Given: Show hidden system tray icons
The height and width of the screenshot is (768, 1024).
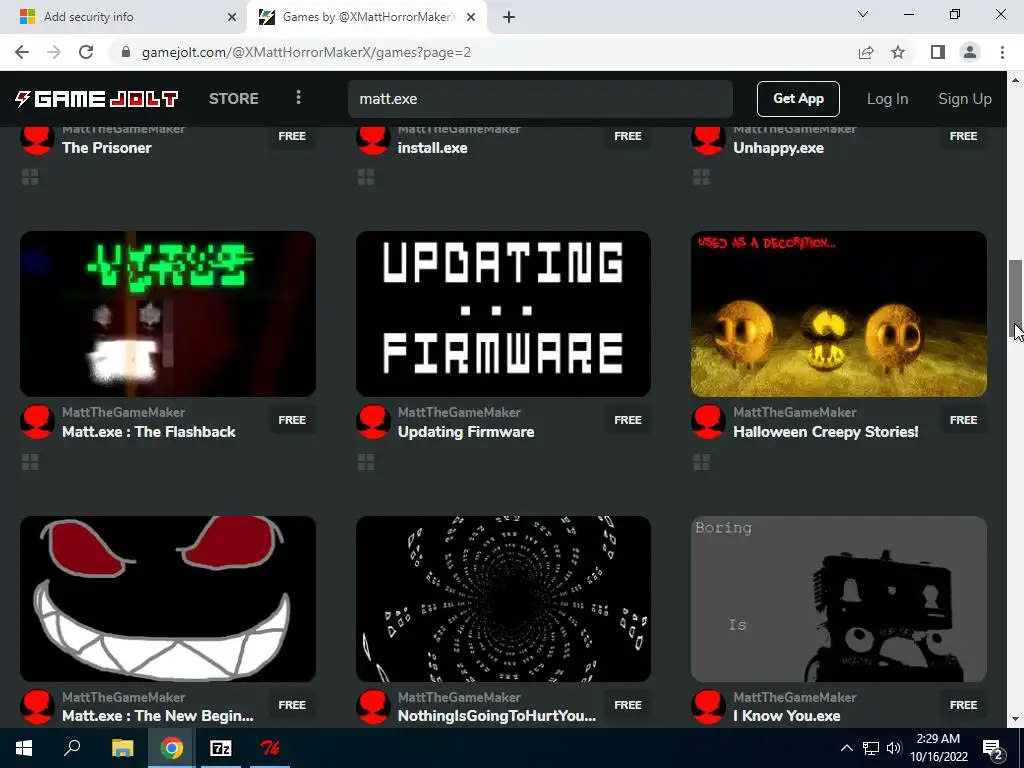Looking at the screenshot, I should tap(846, 748).
